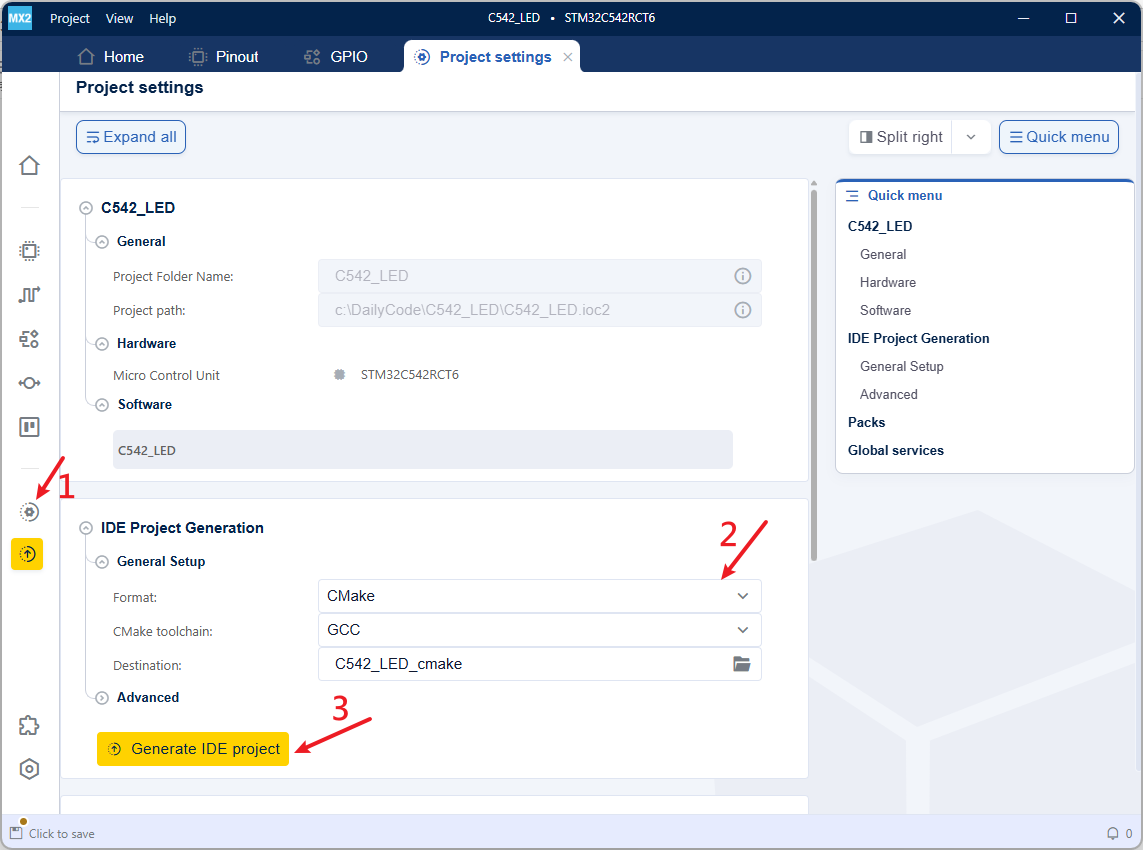Click the Project Folder Name field
1143x850 pixels.
pyautogui.click(x=539, y=276)
